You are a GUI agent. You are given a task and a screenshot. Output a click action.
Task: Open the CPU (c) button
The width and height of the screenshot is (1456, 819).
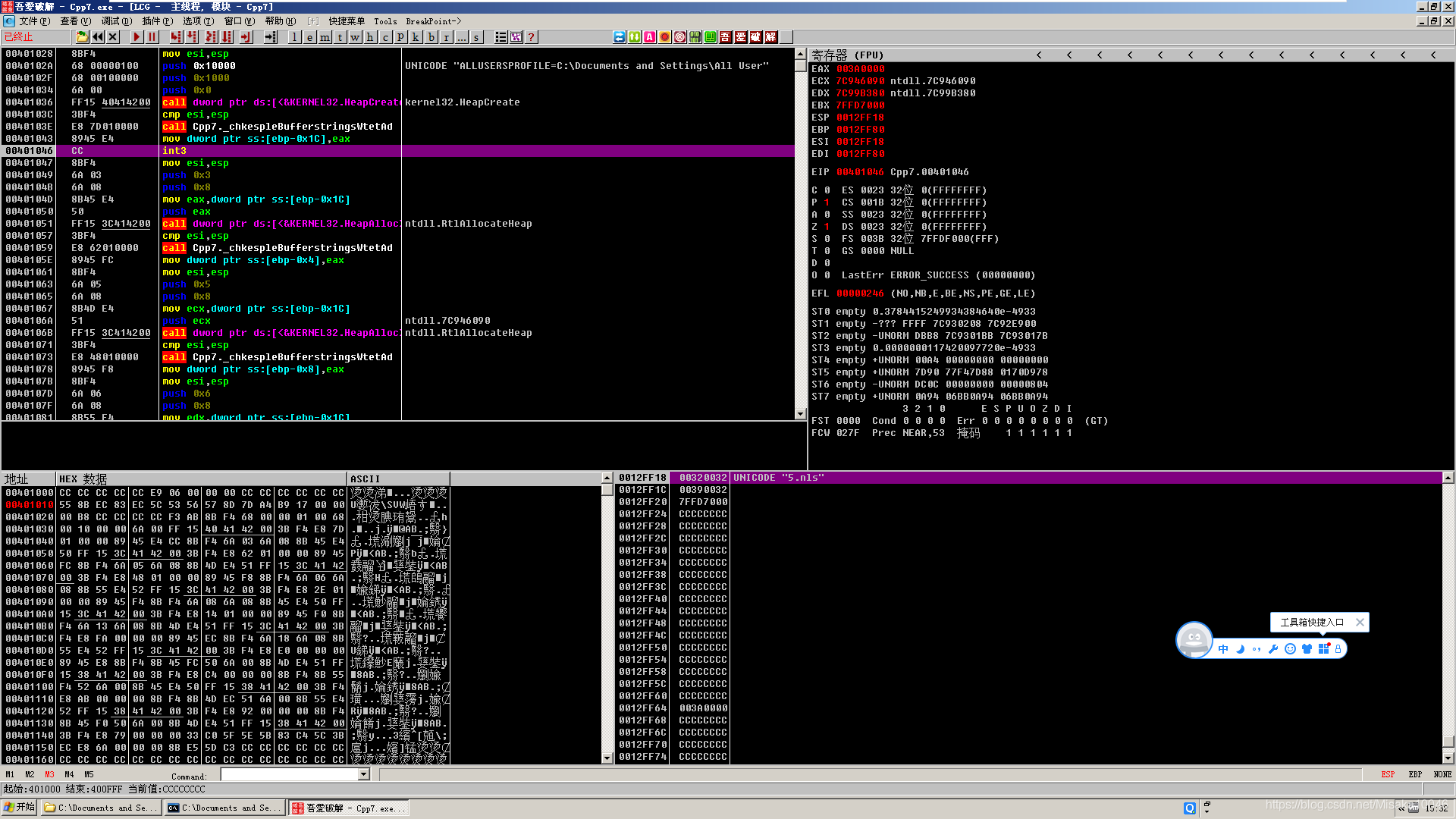pos(385,37)
